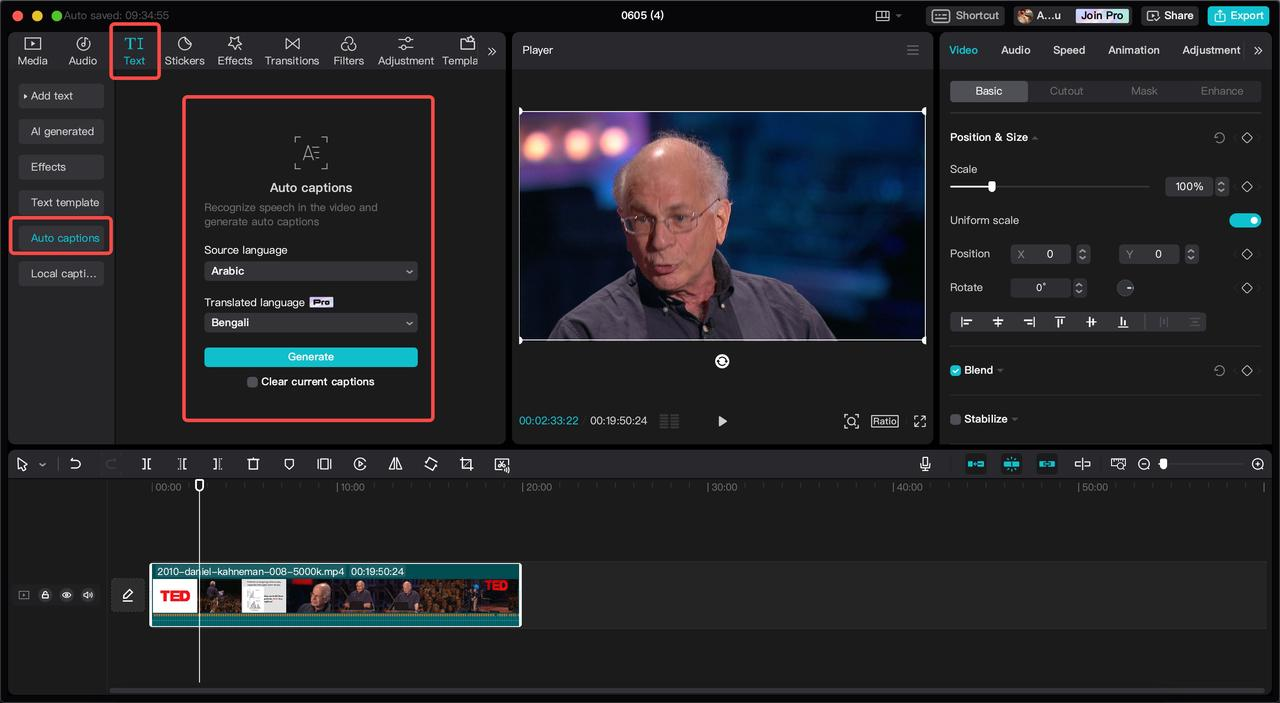Open the Player panel menu

(x=913, y=50)
